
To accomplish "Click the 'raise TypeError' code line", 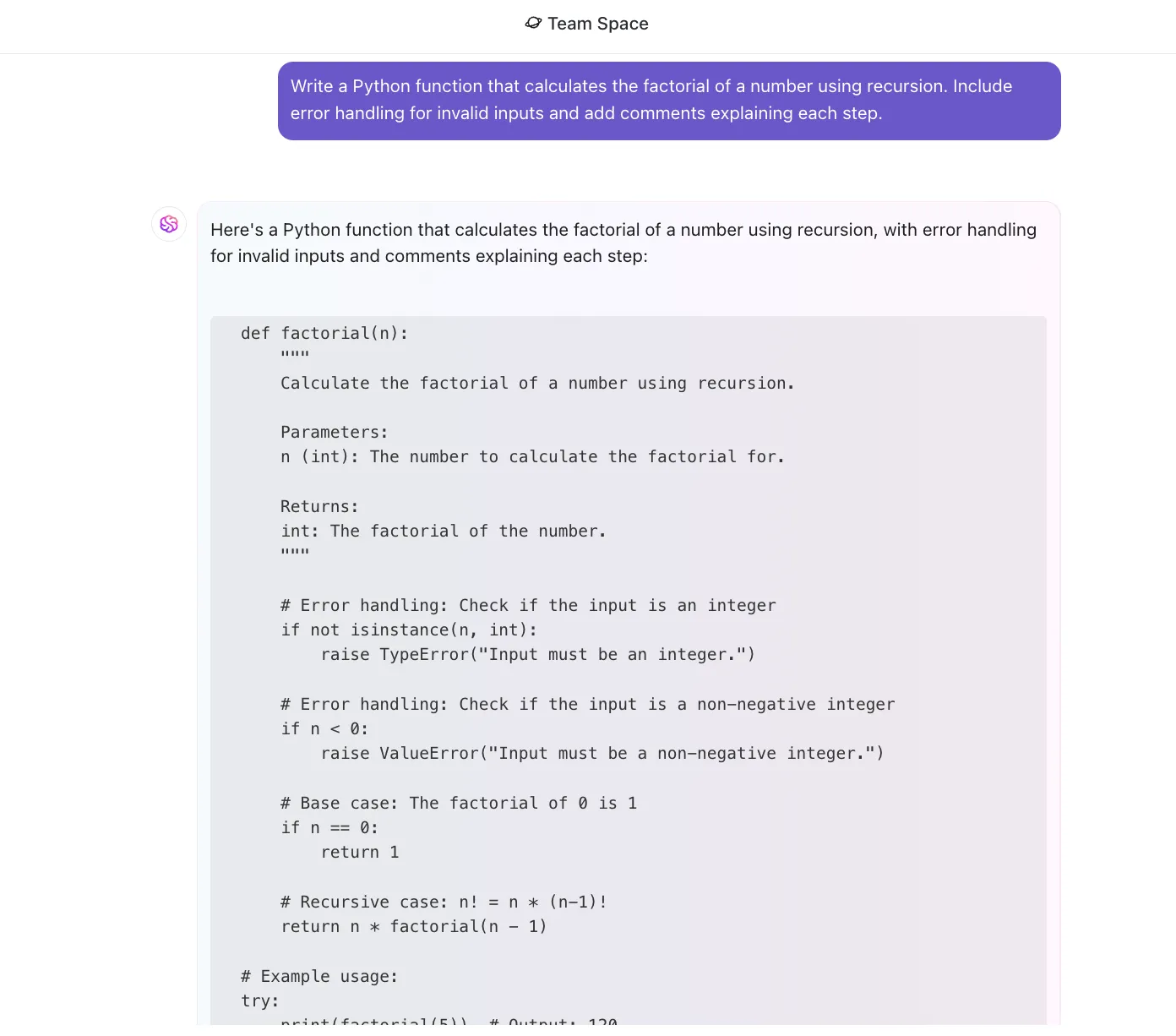I will click(538, 654).
